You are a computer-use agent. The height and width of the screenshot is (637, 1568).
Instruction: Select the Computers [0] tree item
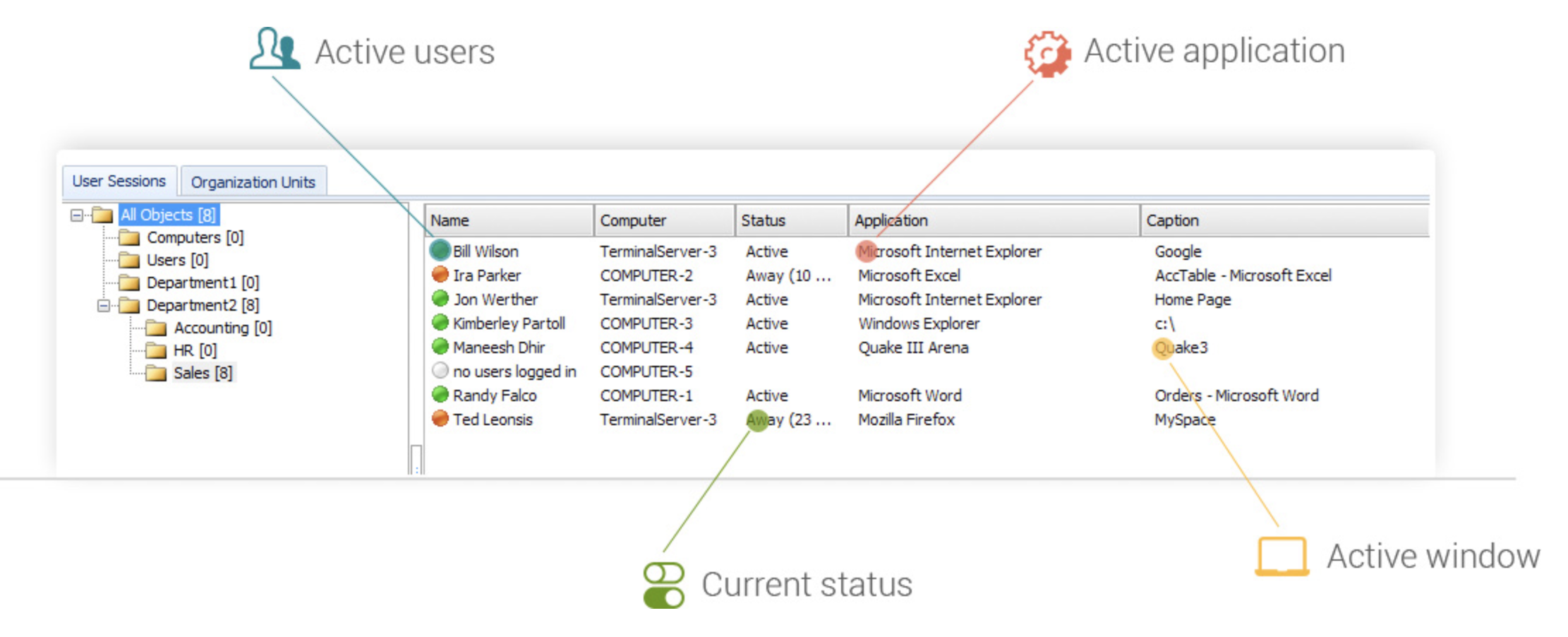(x=195, y=237)
